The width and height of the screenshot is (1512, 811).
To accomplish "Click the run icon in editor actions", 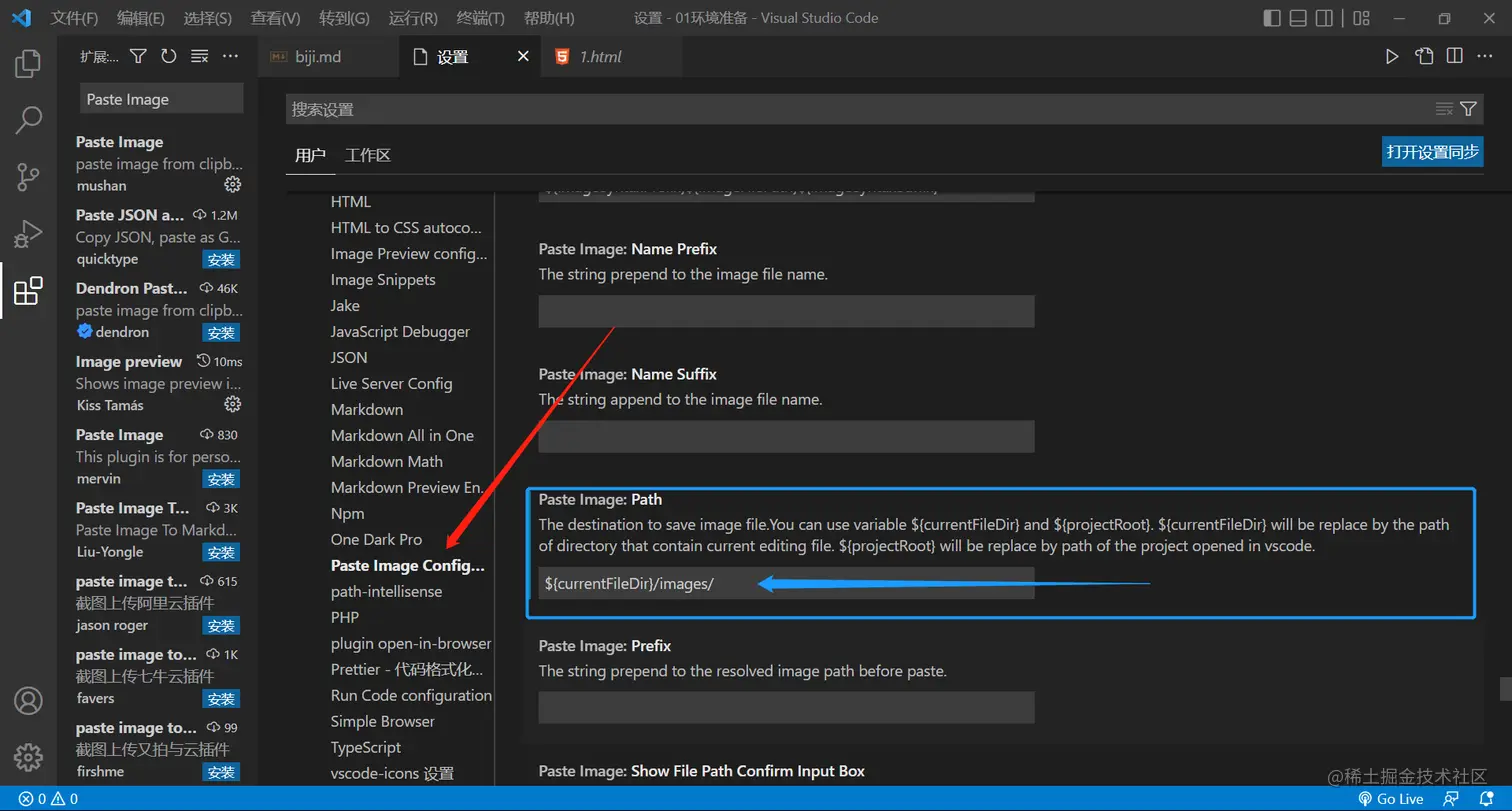I will [1392, 57].
